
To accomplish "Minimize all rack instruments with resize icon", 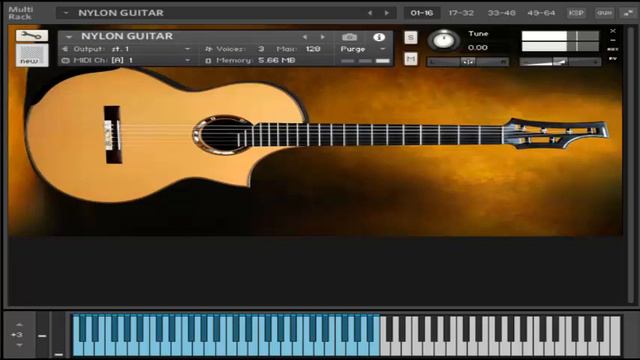I will pyautogui.click(x=628, y=13).
